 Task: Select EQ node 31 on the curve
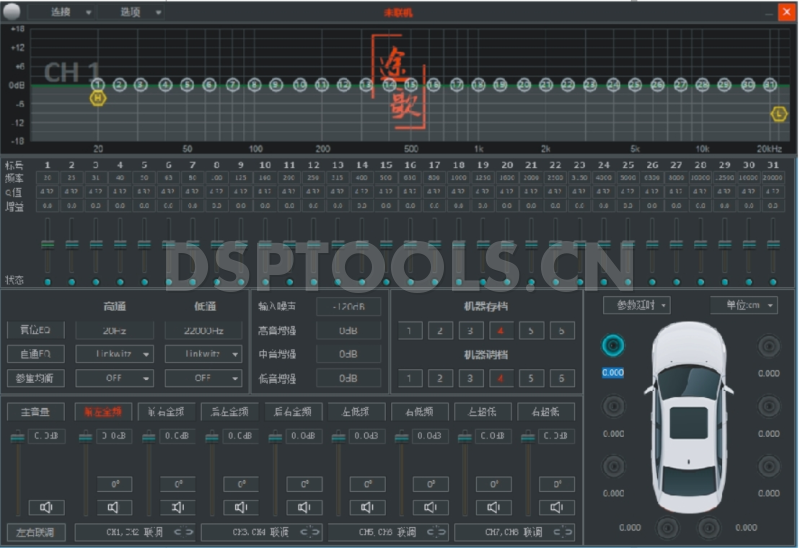click(x=769, y=85)
